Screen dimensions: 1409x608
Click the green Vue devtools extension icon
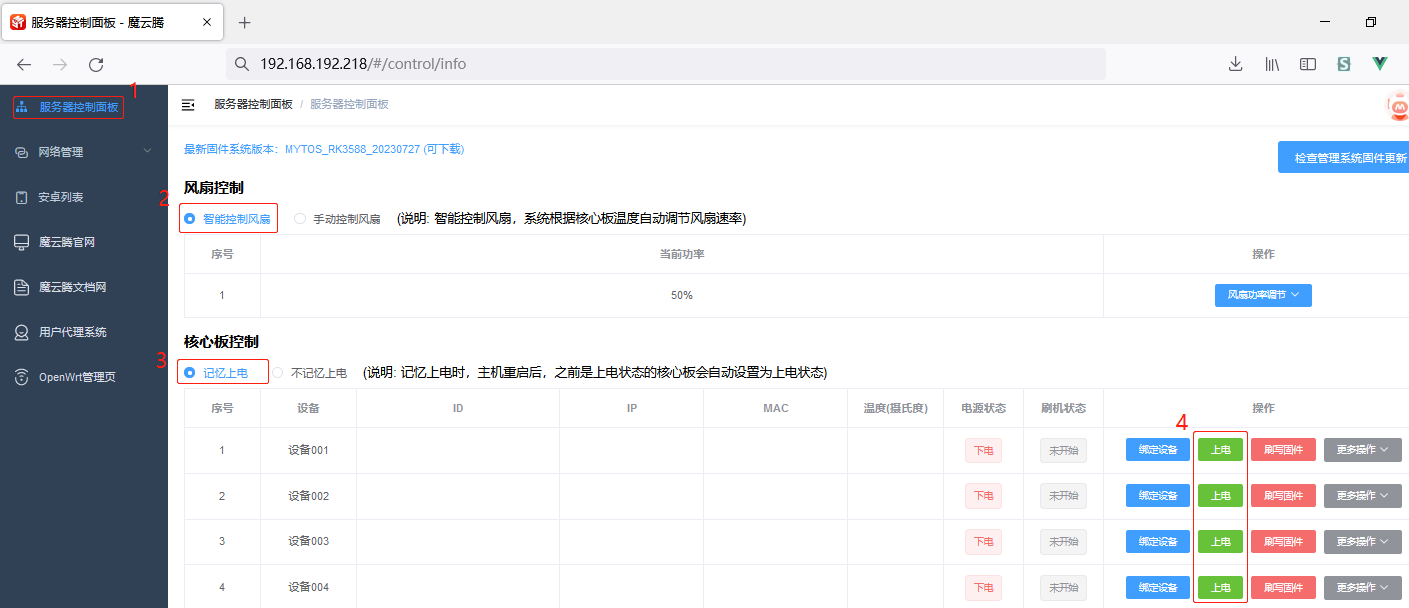(1380, 64)
